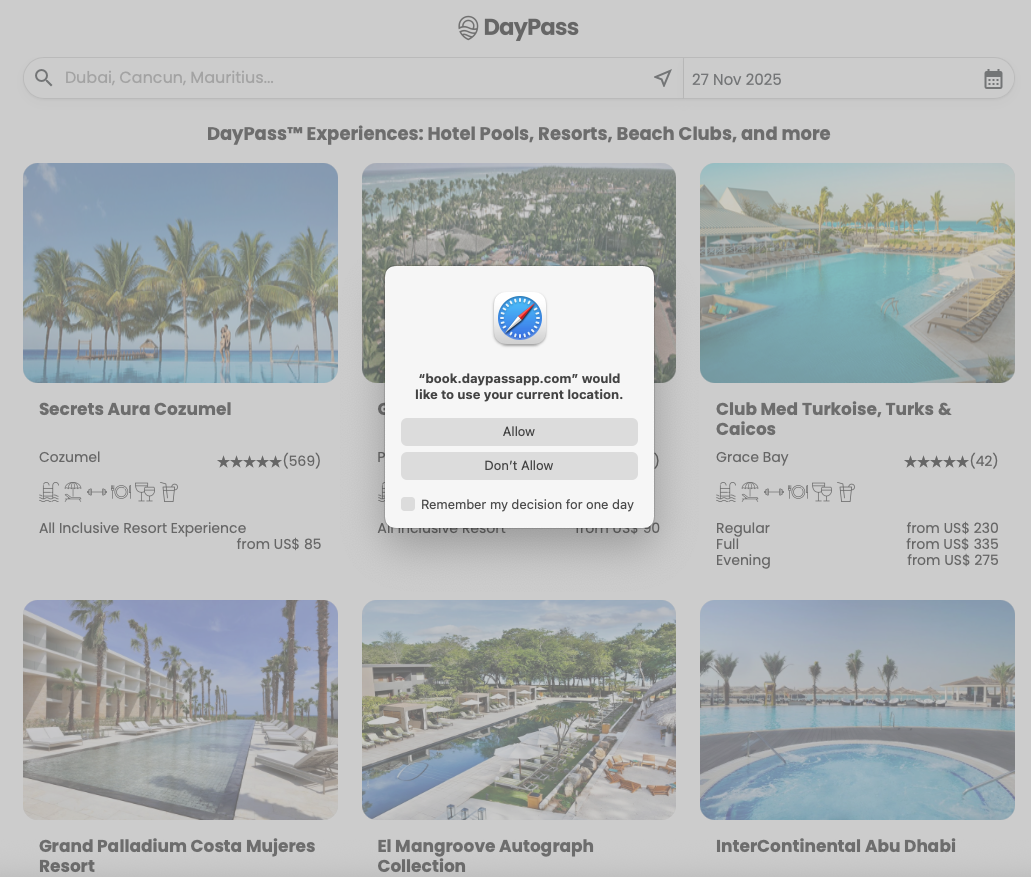The image size is (1031, 877).
Task: Click the use-my-location arrow icon
Action: [663, 78]
